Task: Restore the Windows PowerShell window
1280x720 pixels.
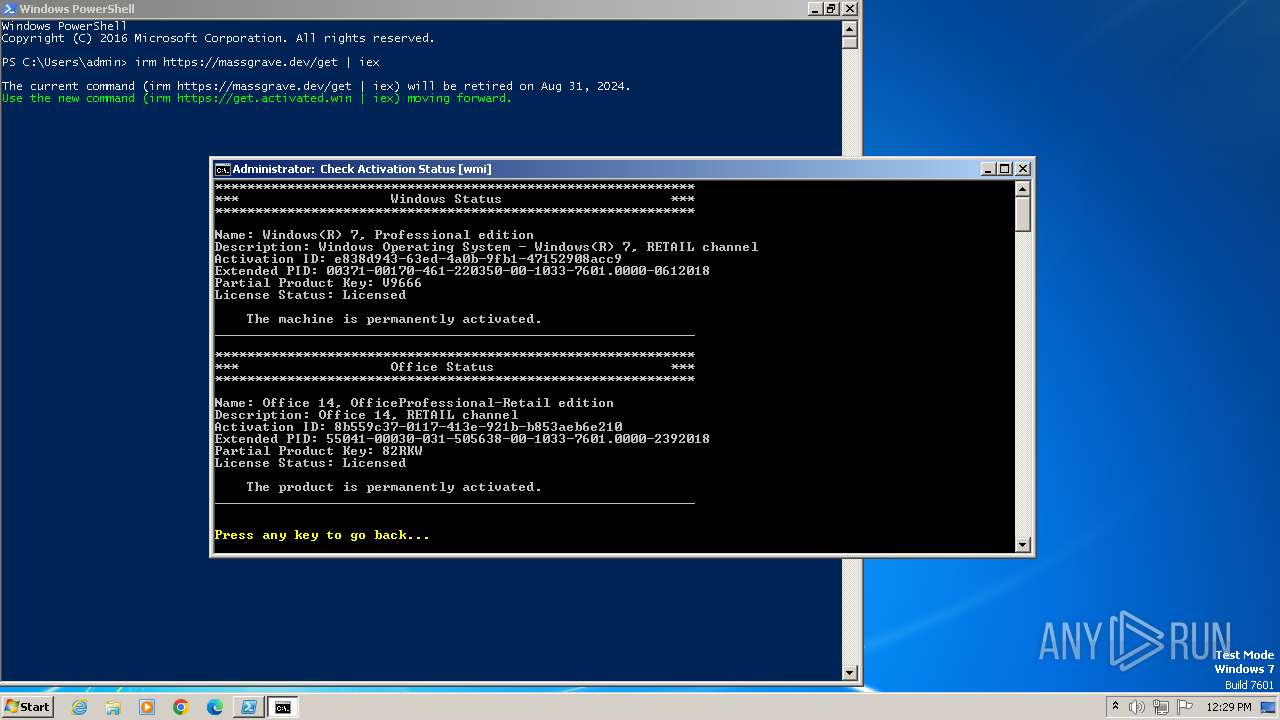Action: pos(831,8)
